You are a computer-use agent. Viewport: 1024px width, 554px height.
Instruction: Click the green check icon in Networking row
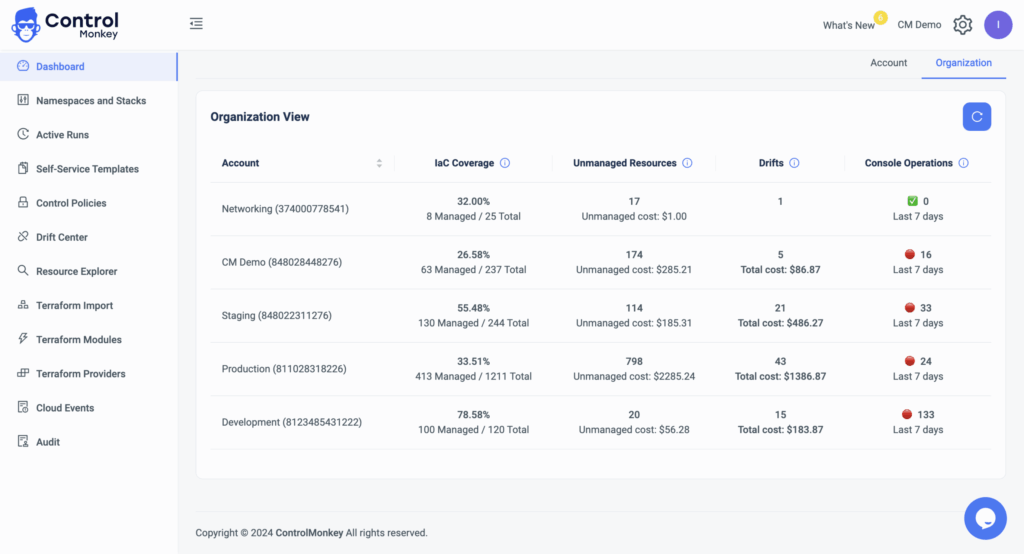[x=912, y=201]
